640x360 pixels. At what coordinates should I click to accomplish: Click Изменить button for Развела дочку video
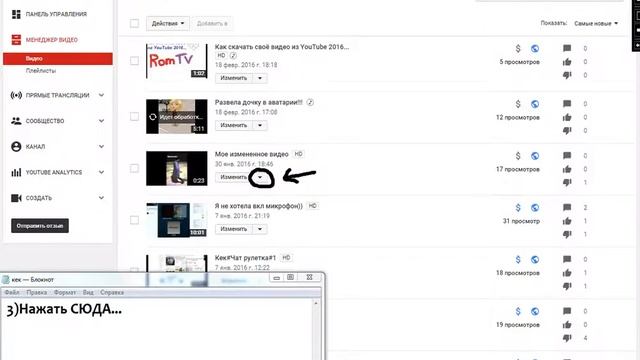pos(234,125)
